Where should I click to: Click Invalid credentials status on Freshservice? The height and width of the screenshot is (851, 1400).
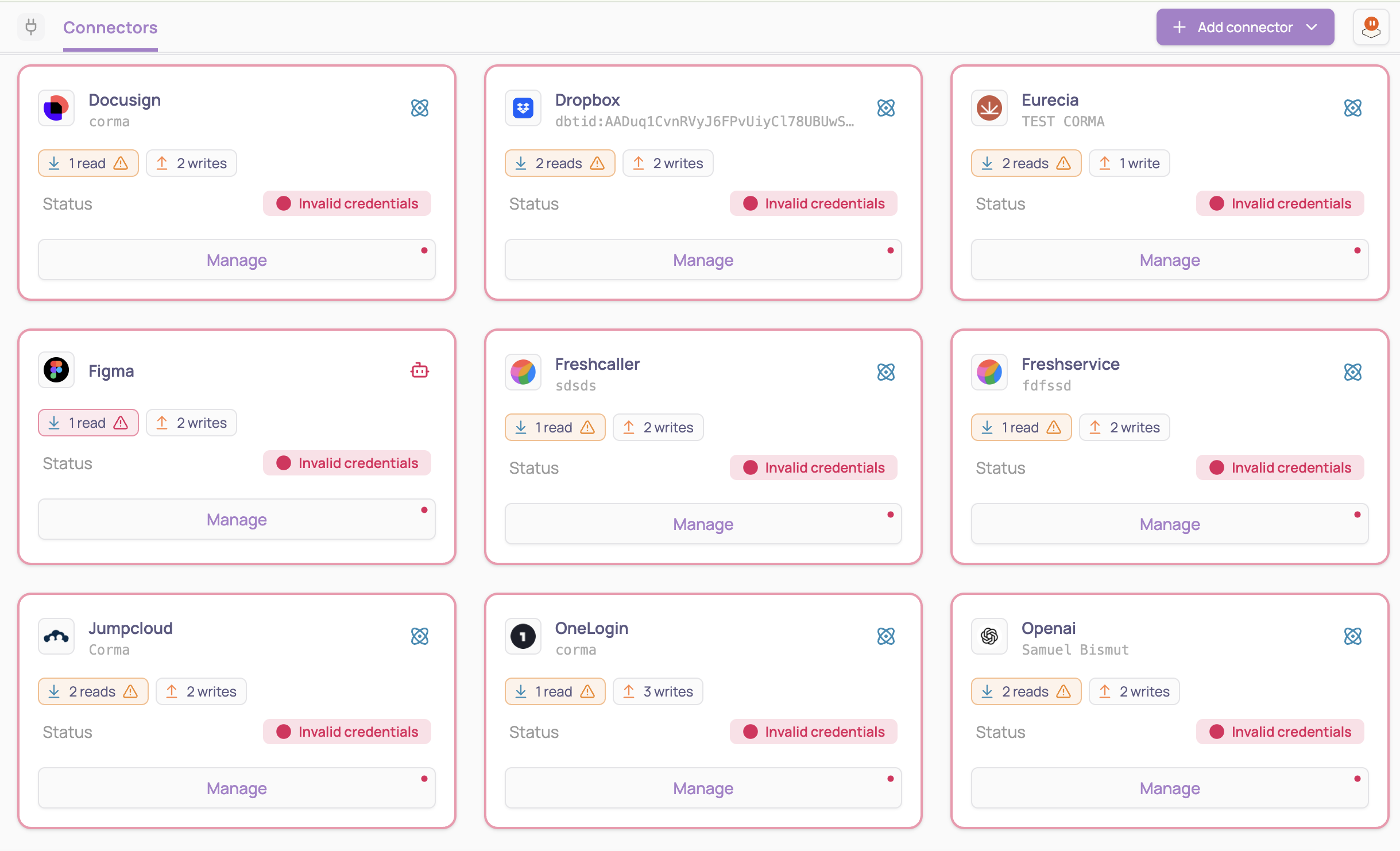[1280, 468]
